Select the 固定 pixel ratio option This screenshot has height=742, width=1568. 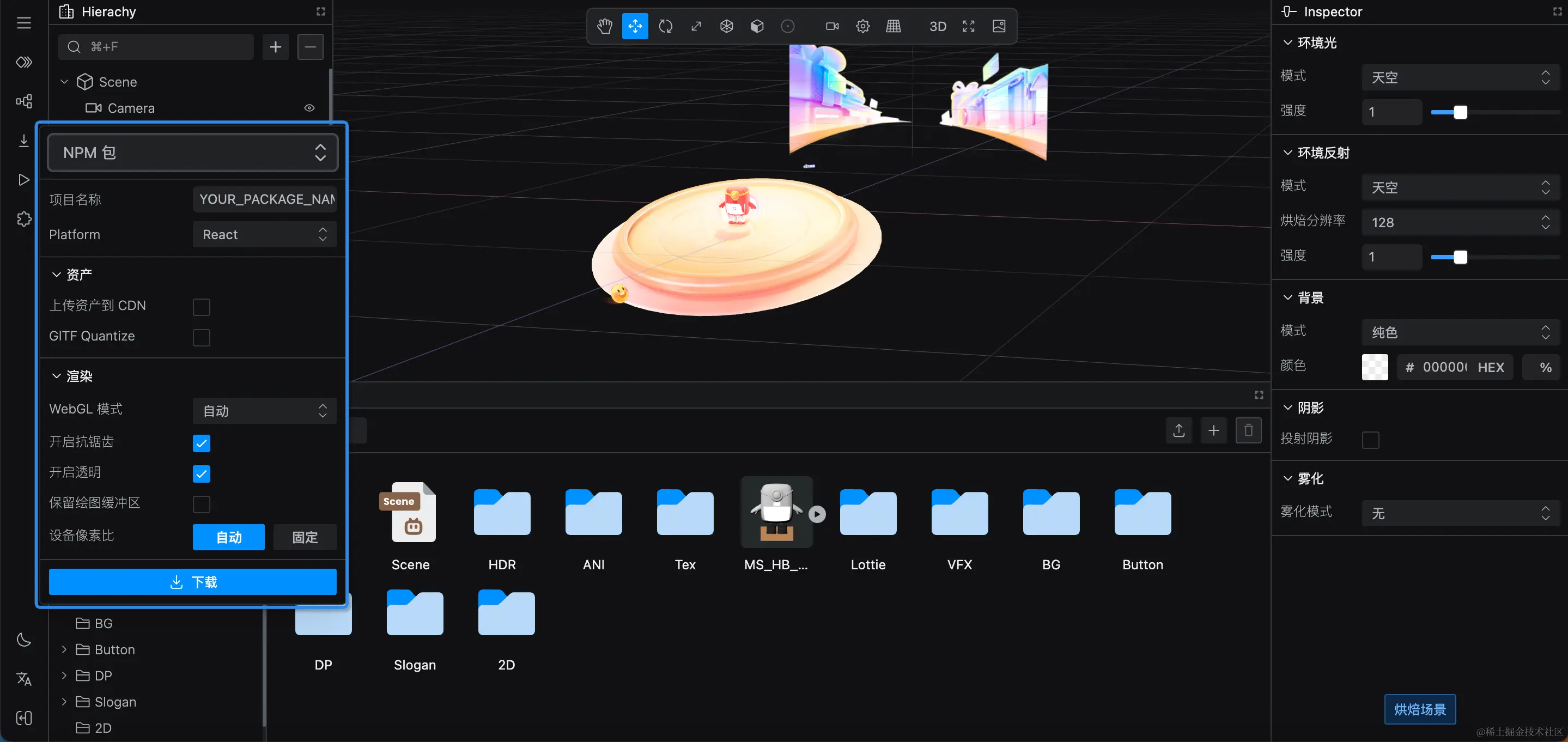305,537
